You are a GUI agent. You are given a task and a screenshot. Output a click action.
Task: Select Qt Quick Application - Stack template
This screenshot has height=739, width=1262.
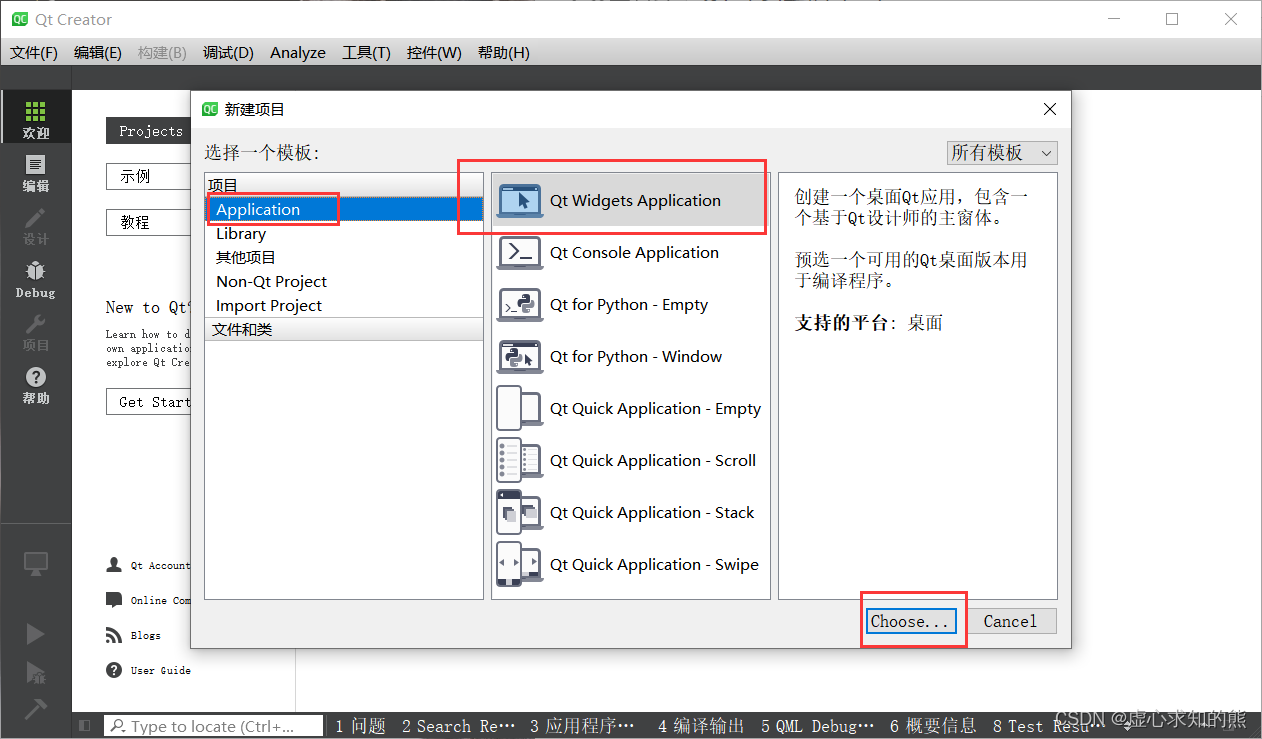[631, 512]
